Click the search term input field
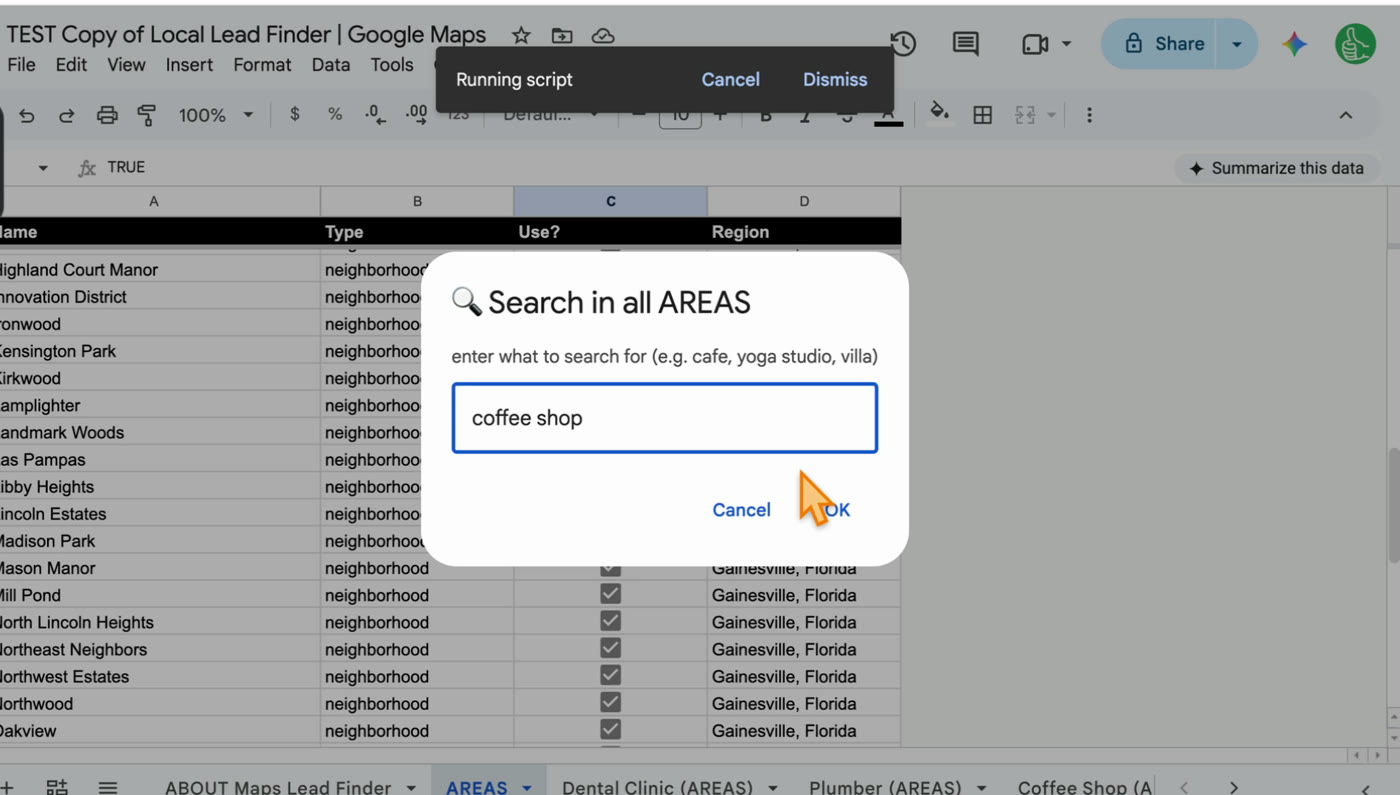Screen dimensions: 1400x795 (x=665, y=418)
